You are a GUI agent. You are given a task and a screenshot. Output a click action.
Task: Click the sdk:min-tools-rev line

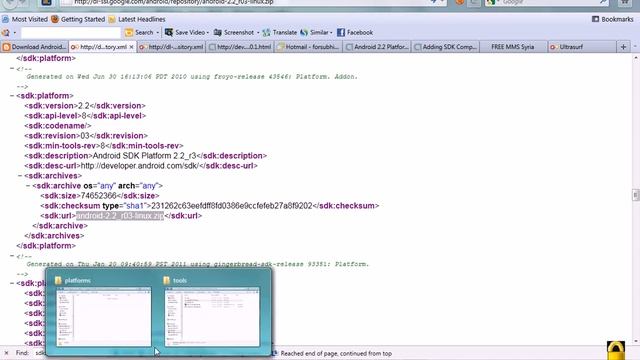(x=104, y=146)
